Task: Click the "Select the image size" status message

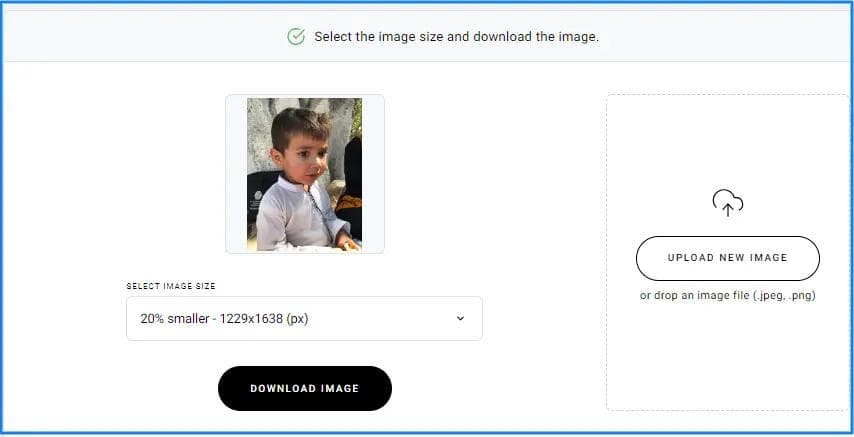Action: (456, 37)
